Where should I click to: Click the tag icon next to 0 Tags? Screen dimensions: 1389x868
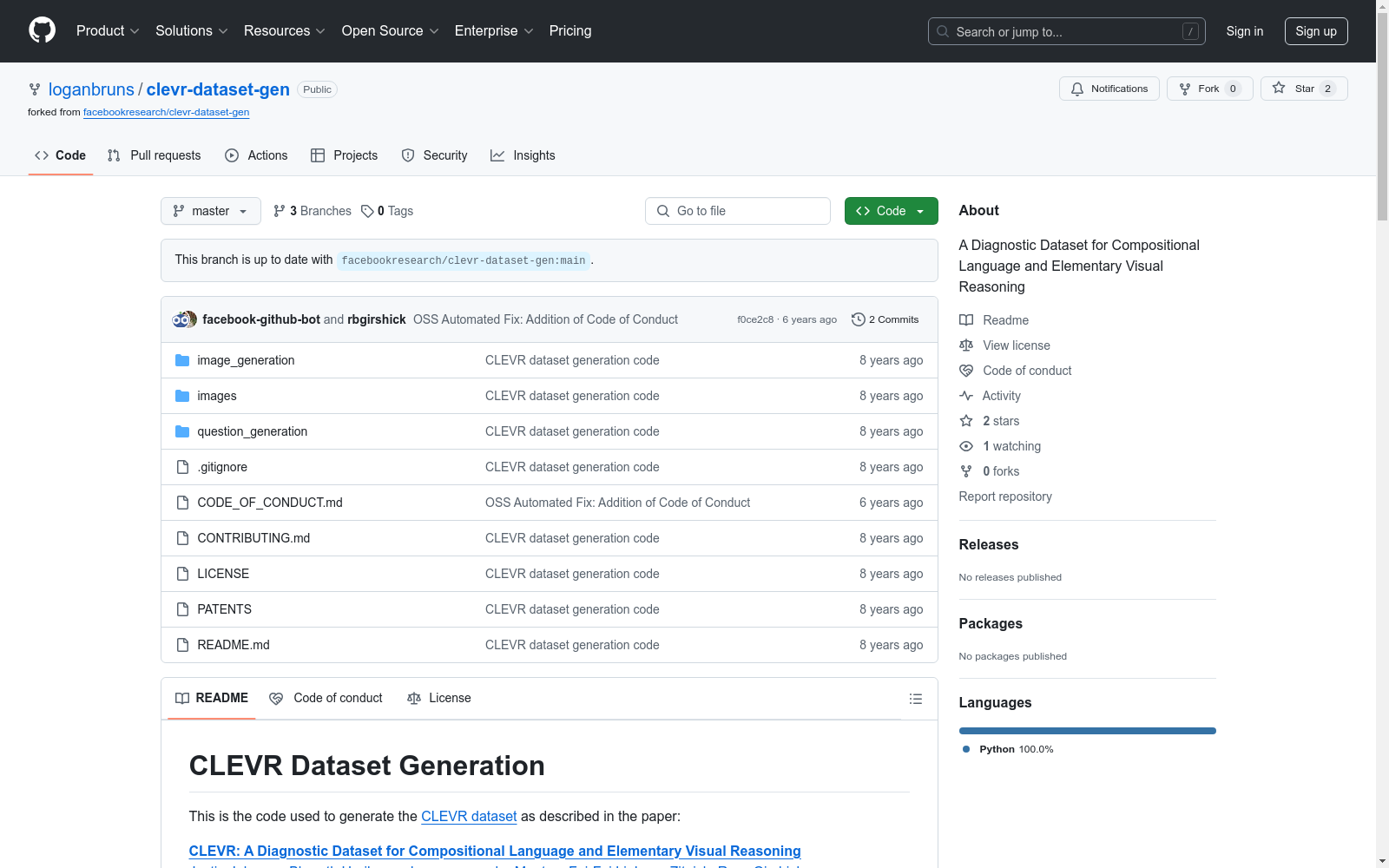click(x=367, y=211)
